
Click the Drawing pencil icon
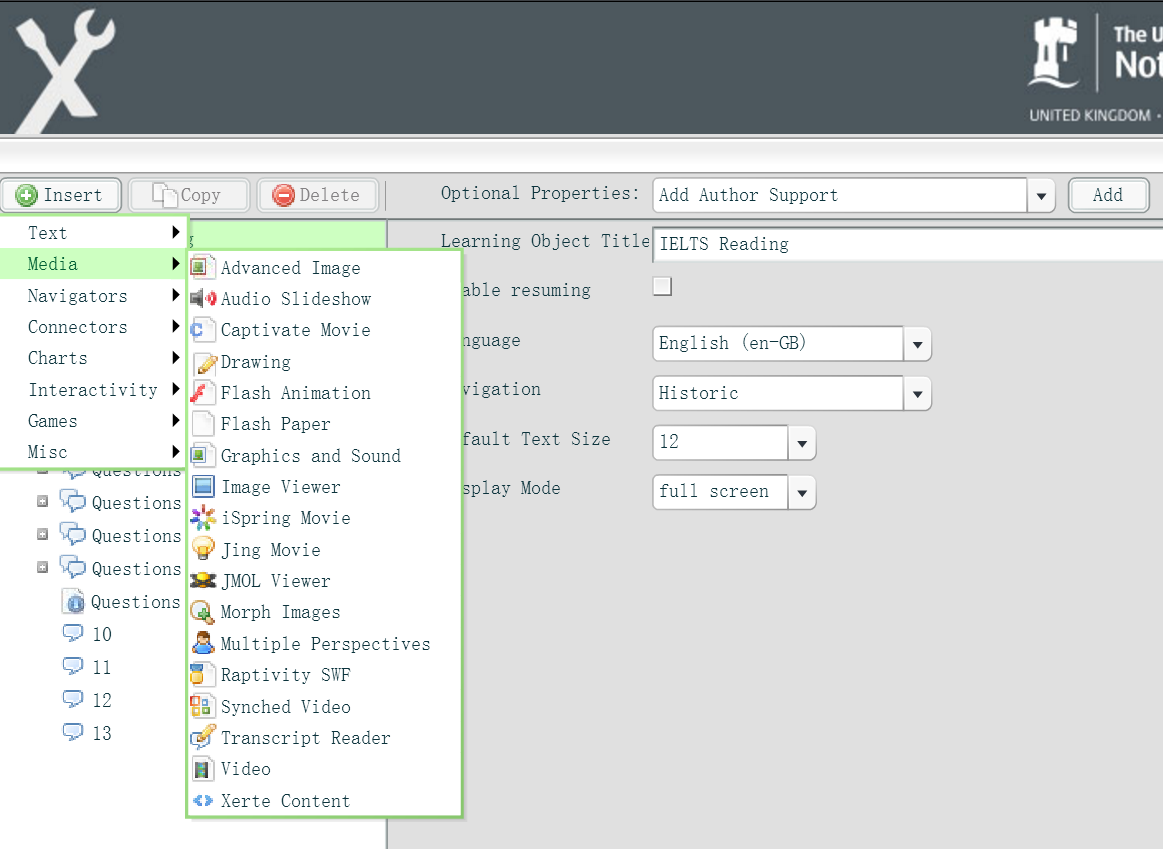click(x=205, y=363)
